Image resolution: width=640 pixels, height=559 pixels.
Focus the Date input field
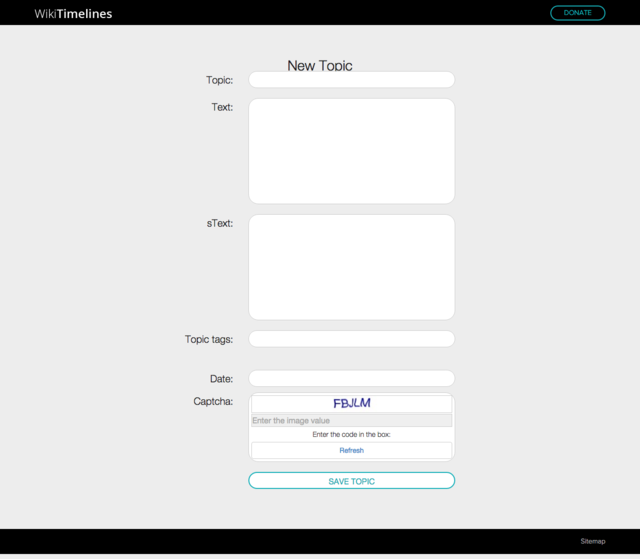pos(351,379)
